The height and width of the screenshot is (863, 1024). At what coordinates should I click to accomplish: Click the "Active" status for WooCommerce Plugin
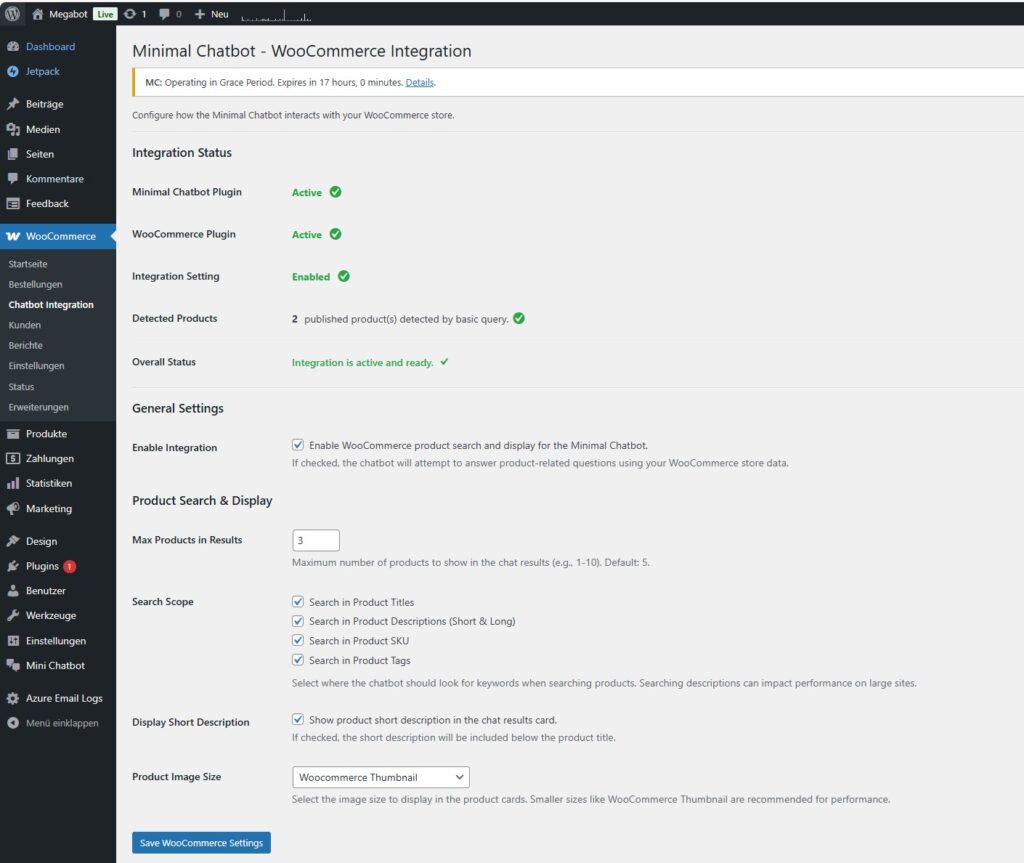point(307,235)
